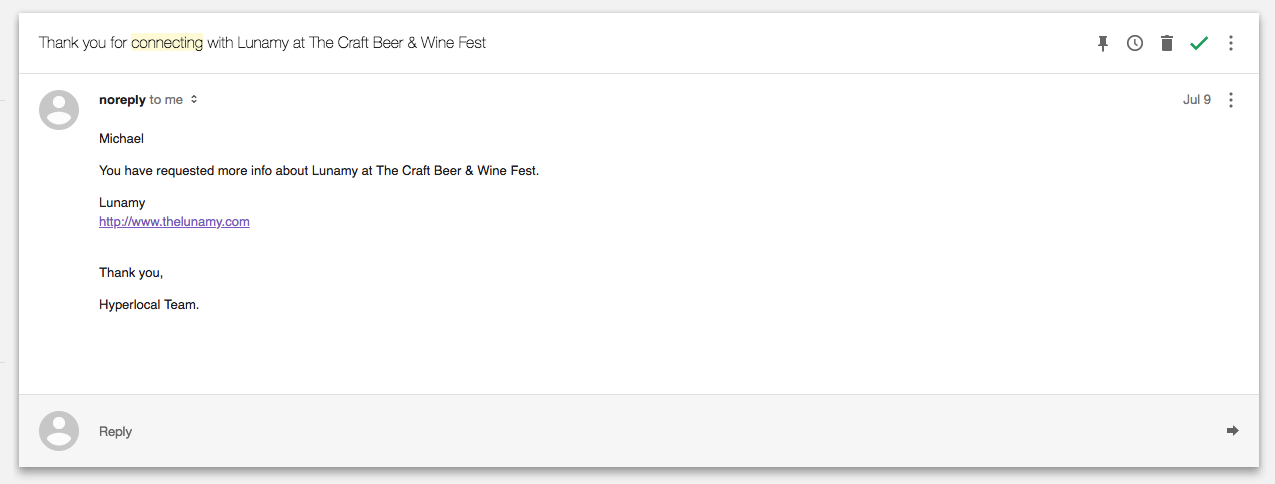Click the noreply sender avatar
Screen dimensions: 1275x484
tap(59, 109)
